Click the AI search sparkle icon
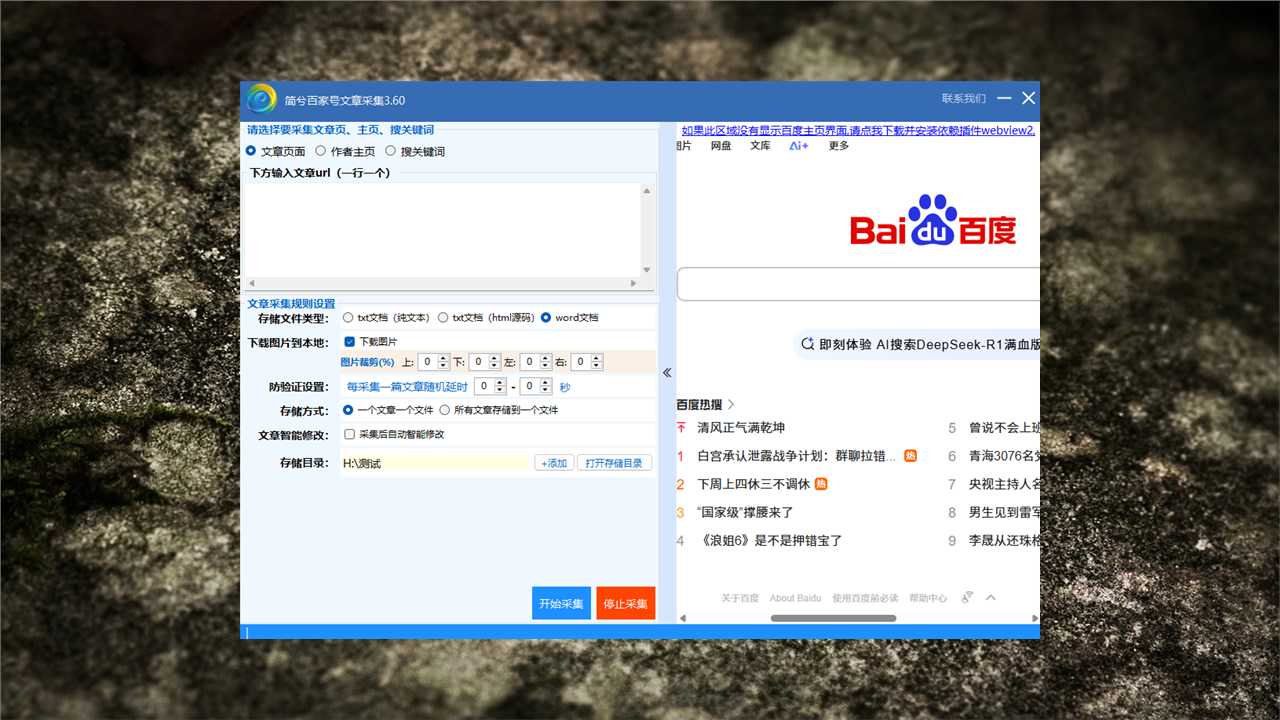1280x720 pixels. tap(807, 344)
